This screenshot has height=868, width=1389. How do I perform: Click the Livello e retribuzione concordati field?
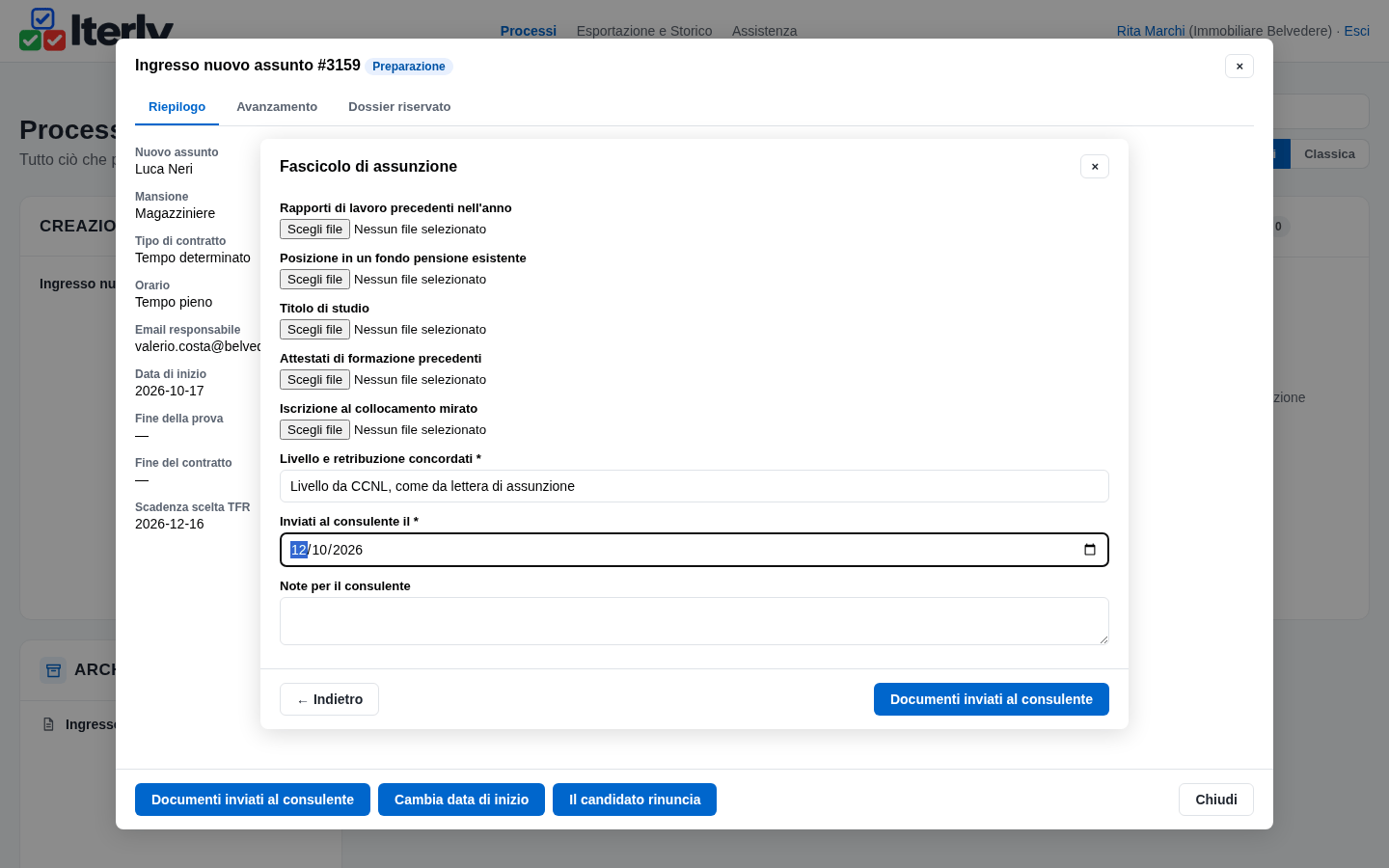pos(694,486)
